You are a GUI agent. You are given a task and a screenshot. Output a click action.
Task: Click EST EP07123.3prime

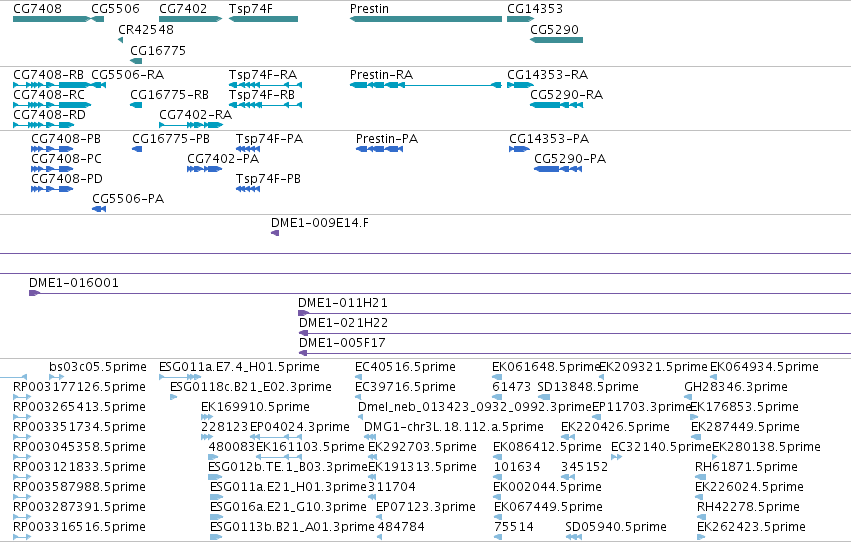point(379,517)
